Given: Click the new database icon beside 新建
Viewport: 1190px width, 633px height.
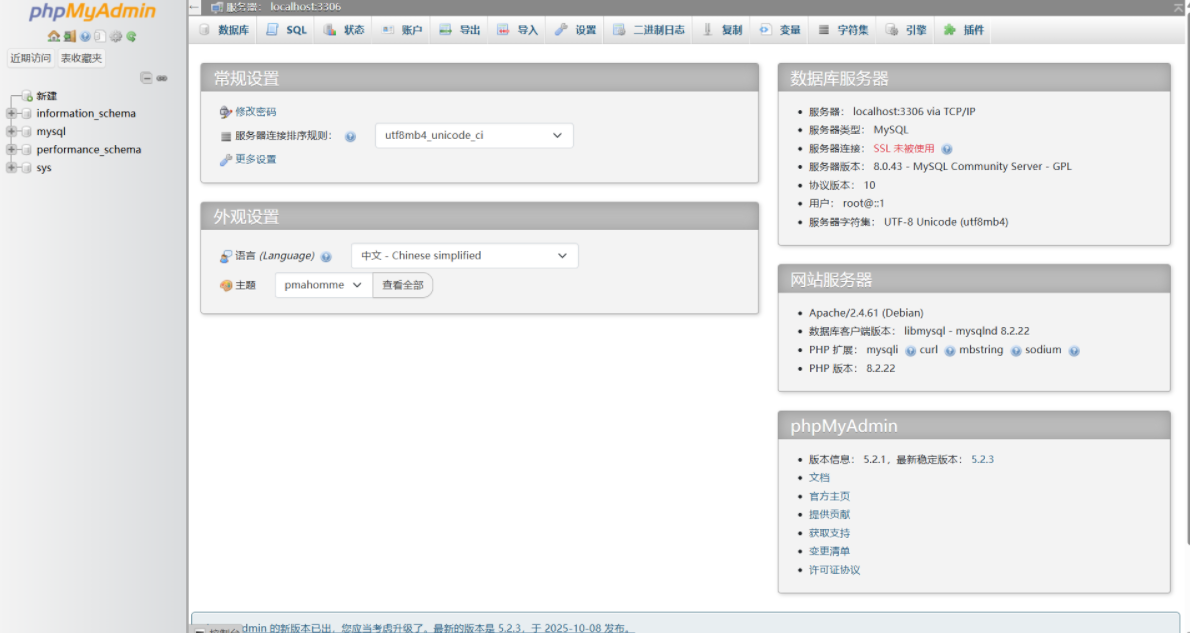Looking at the screenshot, I should 27,96.
